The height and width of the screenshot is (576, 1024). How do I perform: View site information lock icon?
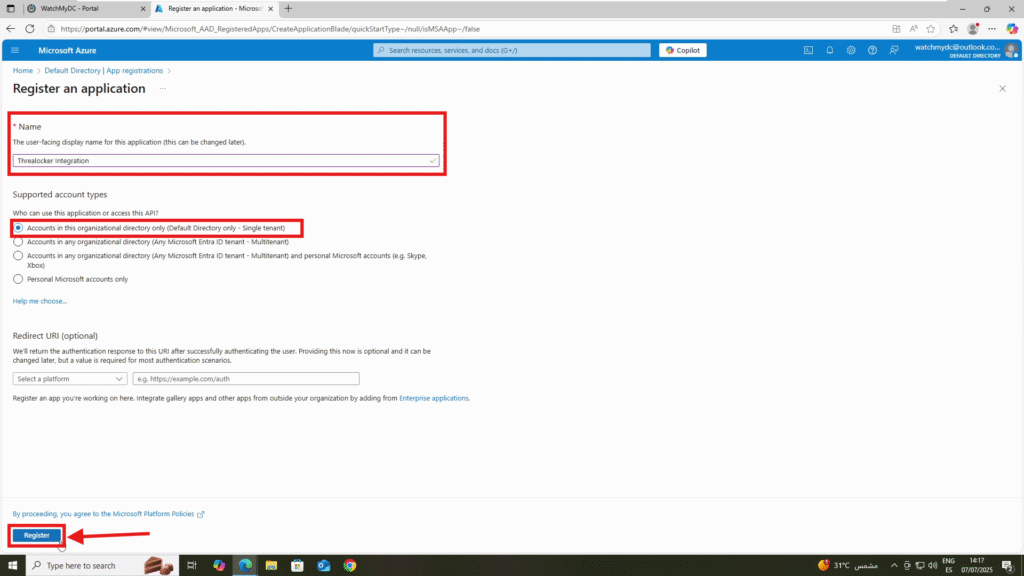pos(51,29)
